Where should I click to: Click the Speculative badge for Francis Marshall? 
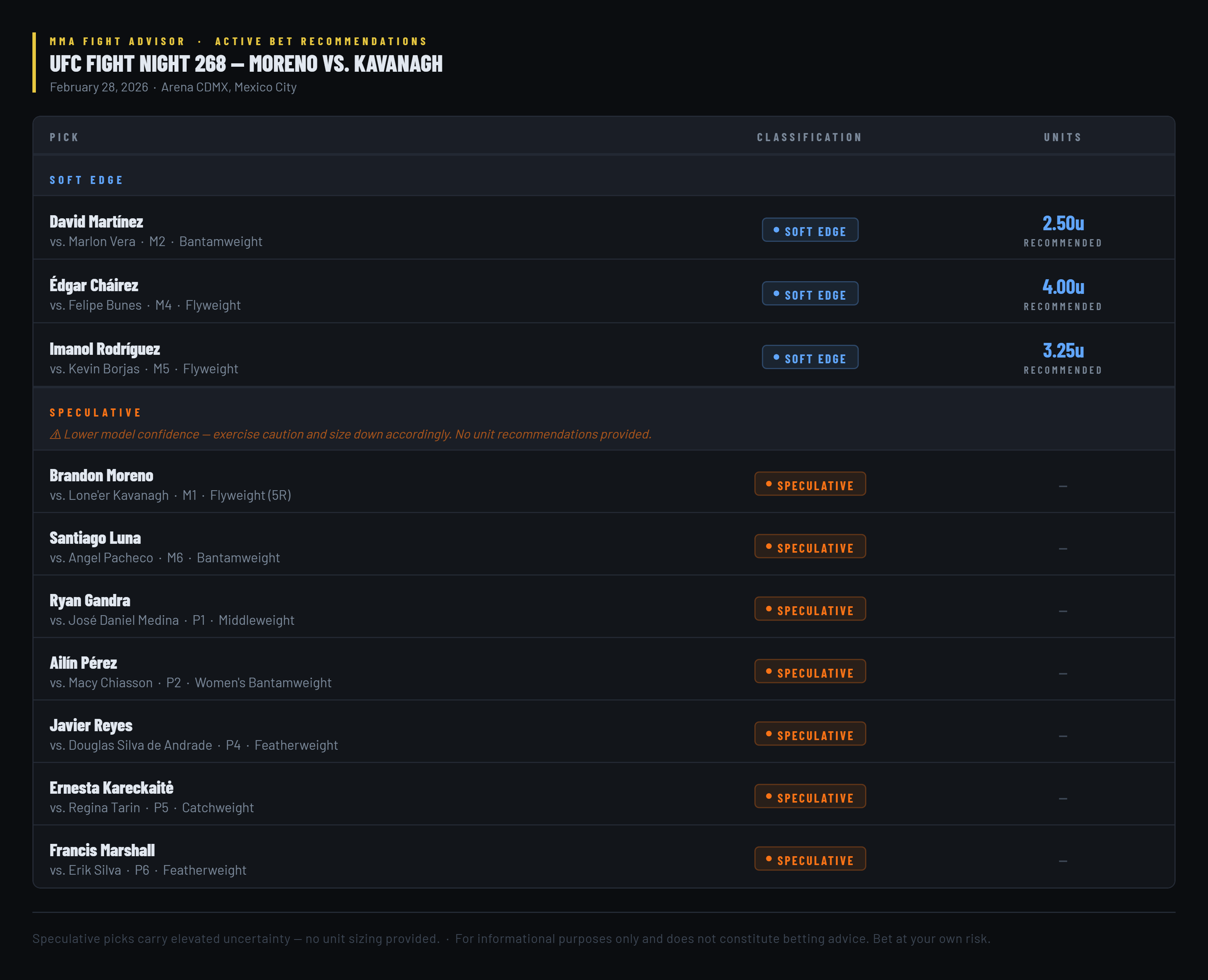[810, 859]
